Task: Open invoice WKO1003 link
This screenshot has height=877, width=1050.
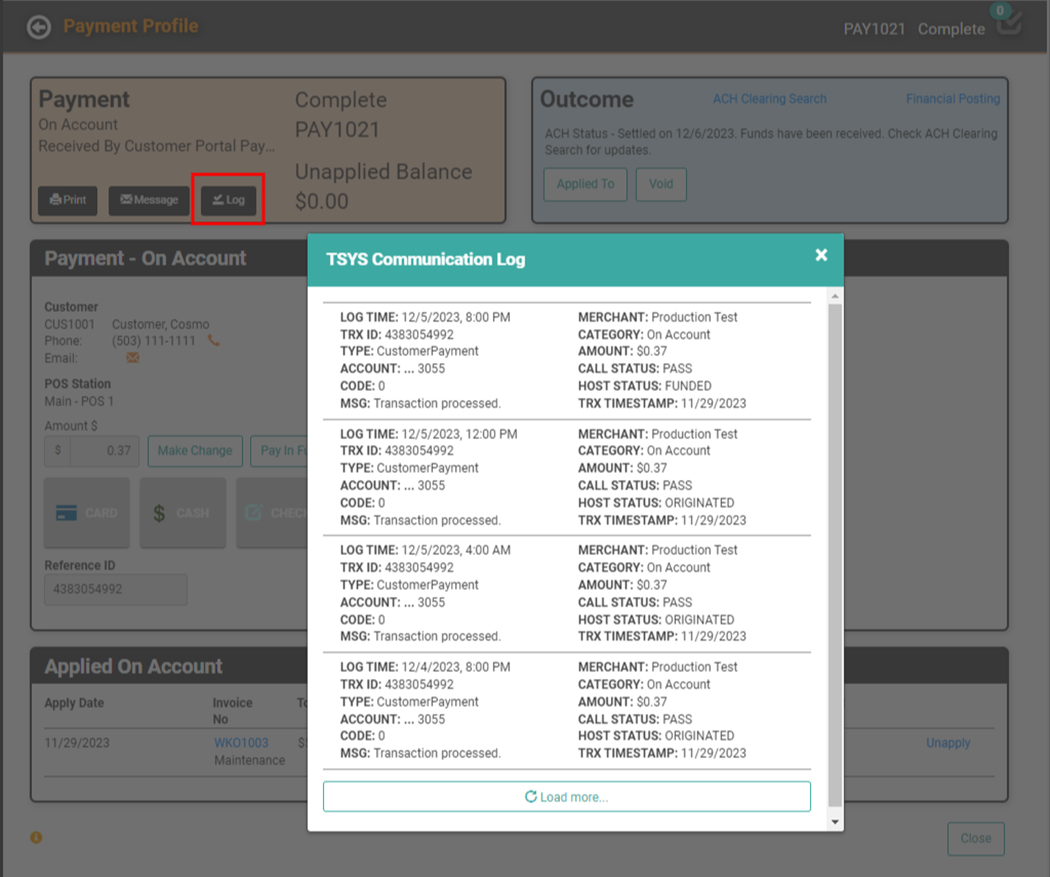Action: (x=241, y=743)
